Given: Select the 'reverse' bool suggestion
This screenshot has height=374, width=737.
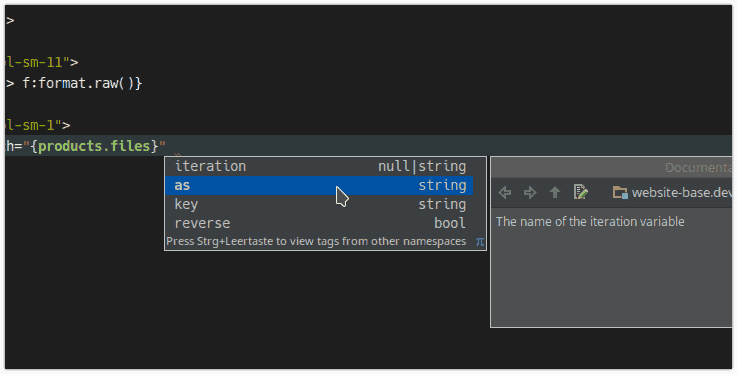Looking at the screenshot, I should 319,223.
